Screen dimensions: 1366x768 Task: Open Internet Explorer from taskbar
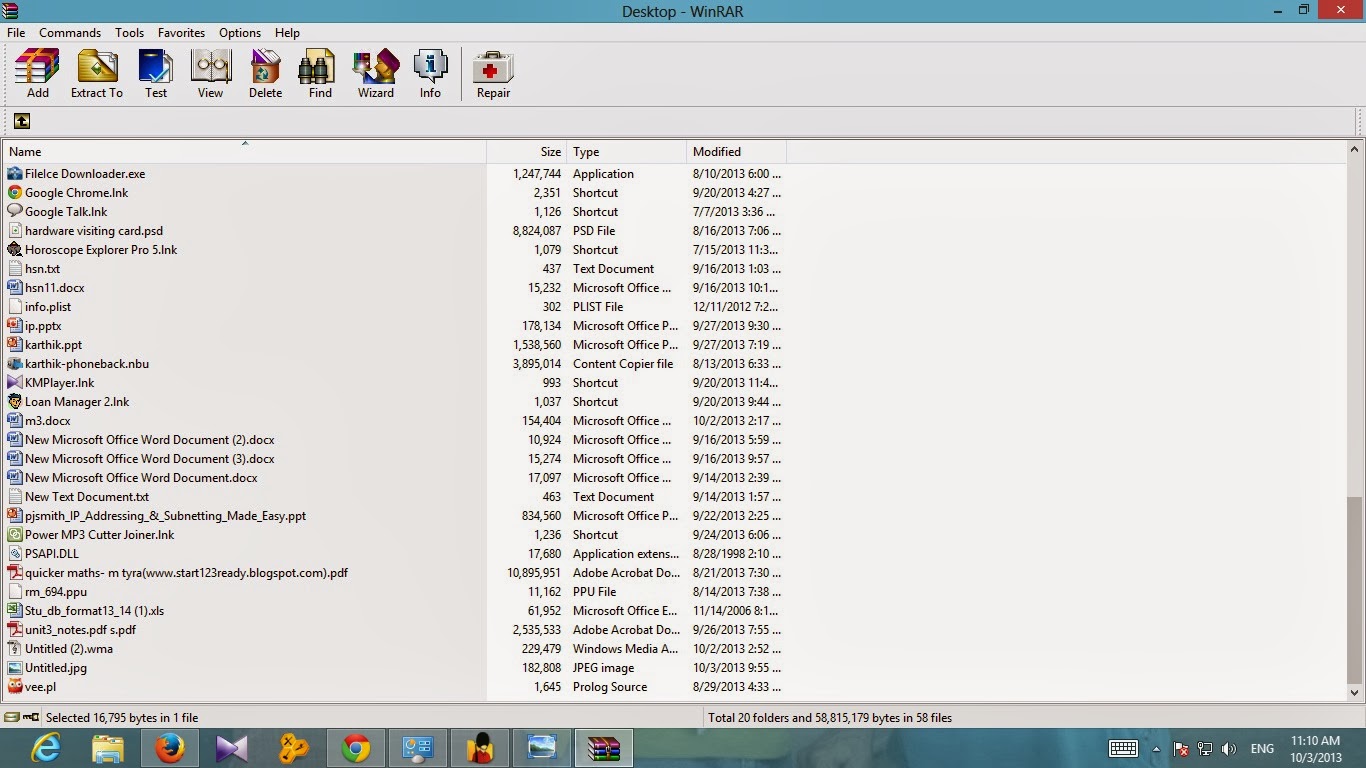(x=46, y=748)
